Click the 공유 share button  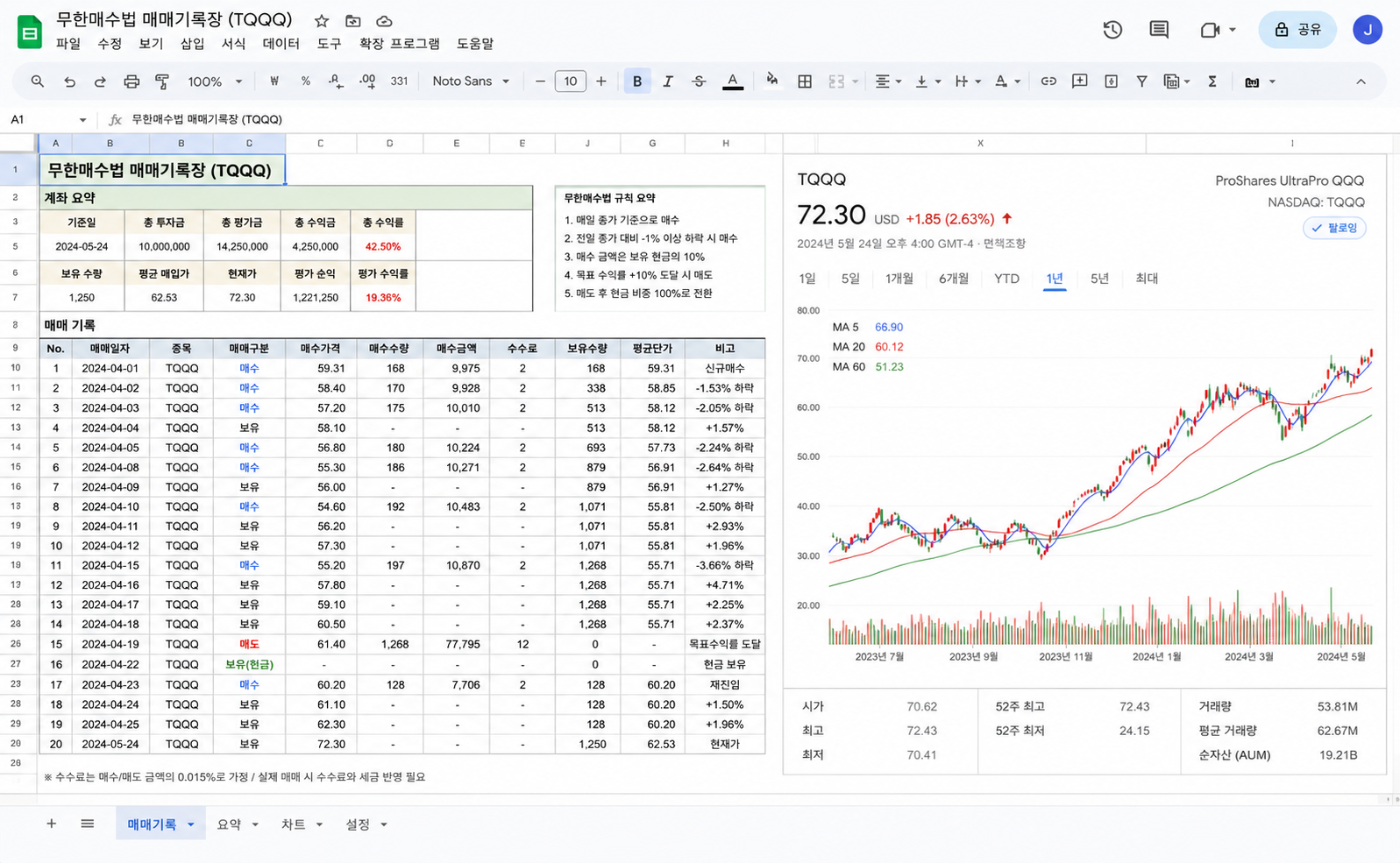pos(1297,30)
